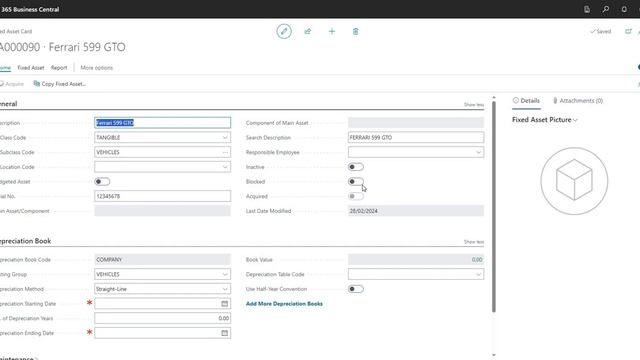The width and height of the screenshot is (640, 360).
Task: Click the No. of Depreciation Years field
Action: tap(162, 318)
